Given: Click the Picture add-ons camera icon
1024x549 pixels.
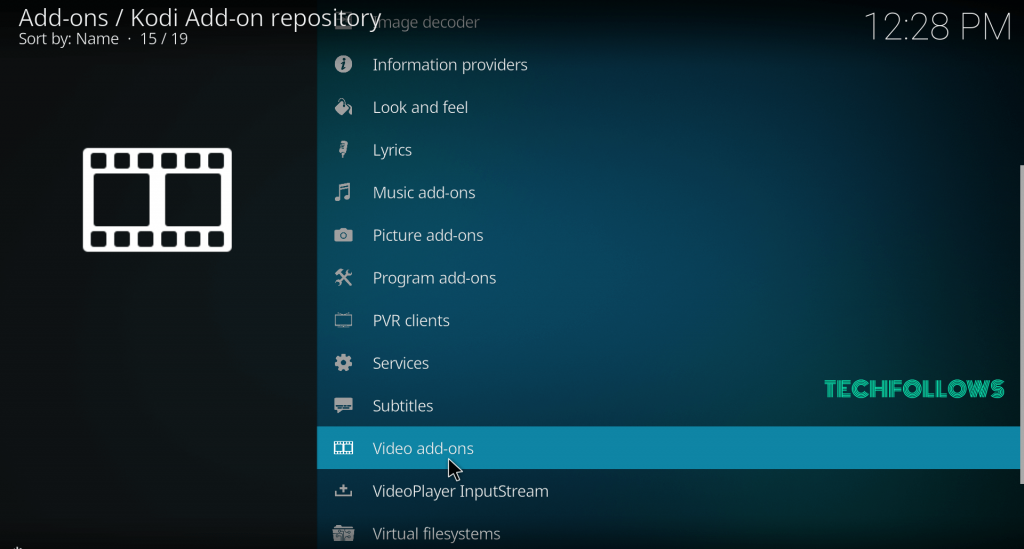Looking at the screenshot, I should click(343, 235).
